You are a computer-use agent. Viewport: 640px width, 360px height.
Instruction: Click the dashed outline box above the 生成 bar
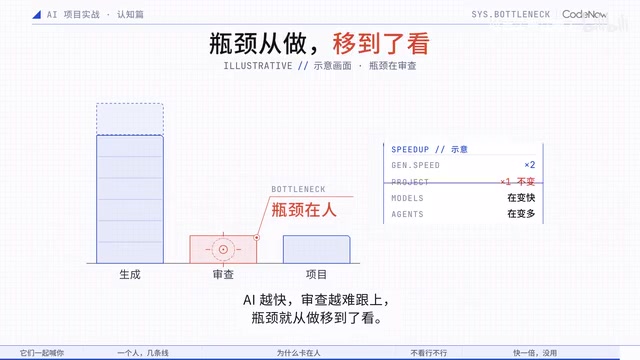tap(130, 119)
